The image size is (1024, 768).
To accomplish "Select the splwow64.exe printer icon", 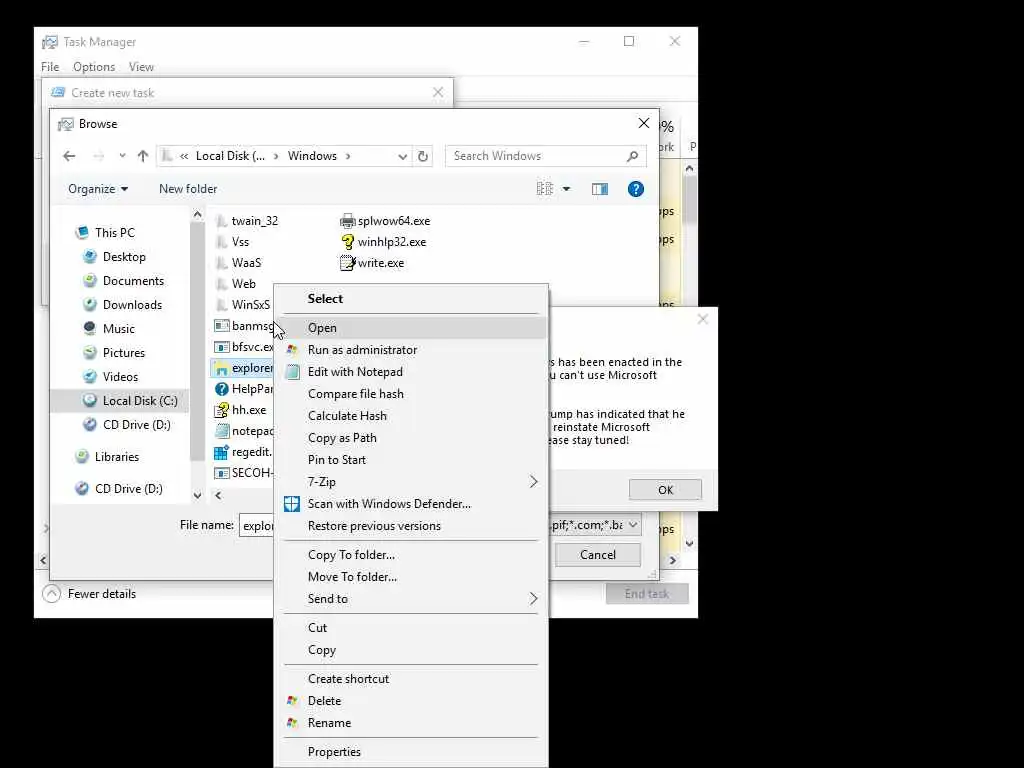I will pos(347,221).
